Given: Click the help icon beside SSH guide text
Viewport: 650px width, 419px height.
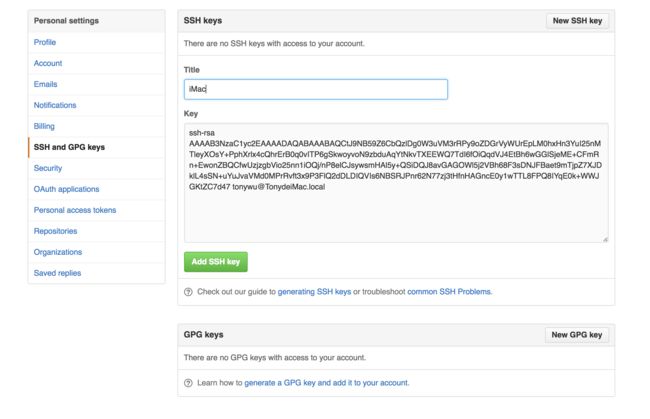Looking at the screenshot, I should (x=188, y=292).
